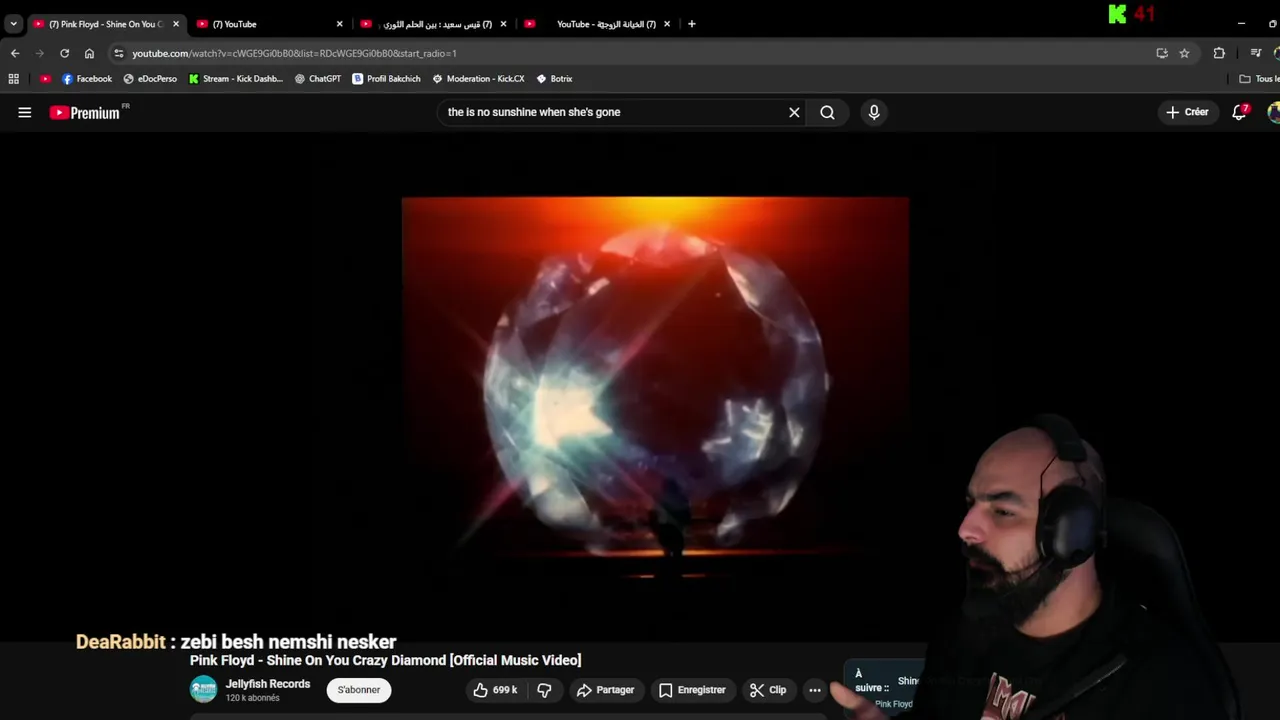Open the eDocPerso bookmark
Image resolution: width=1280 pixels, height=720 pixels.
150,79
